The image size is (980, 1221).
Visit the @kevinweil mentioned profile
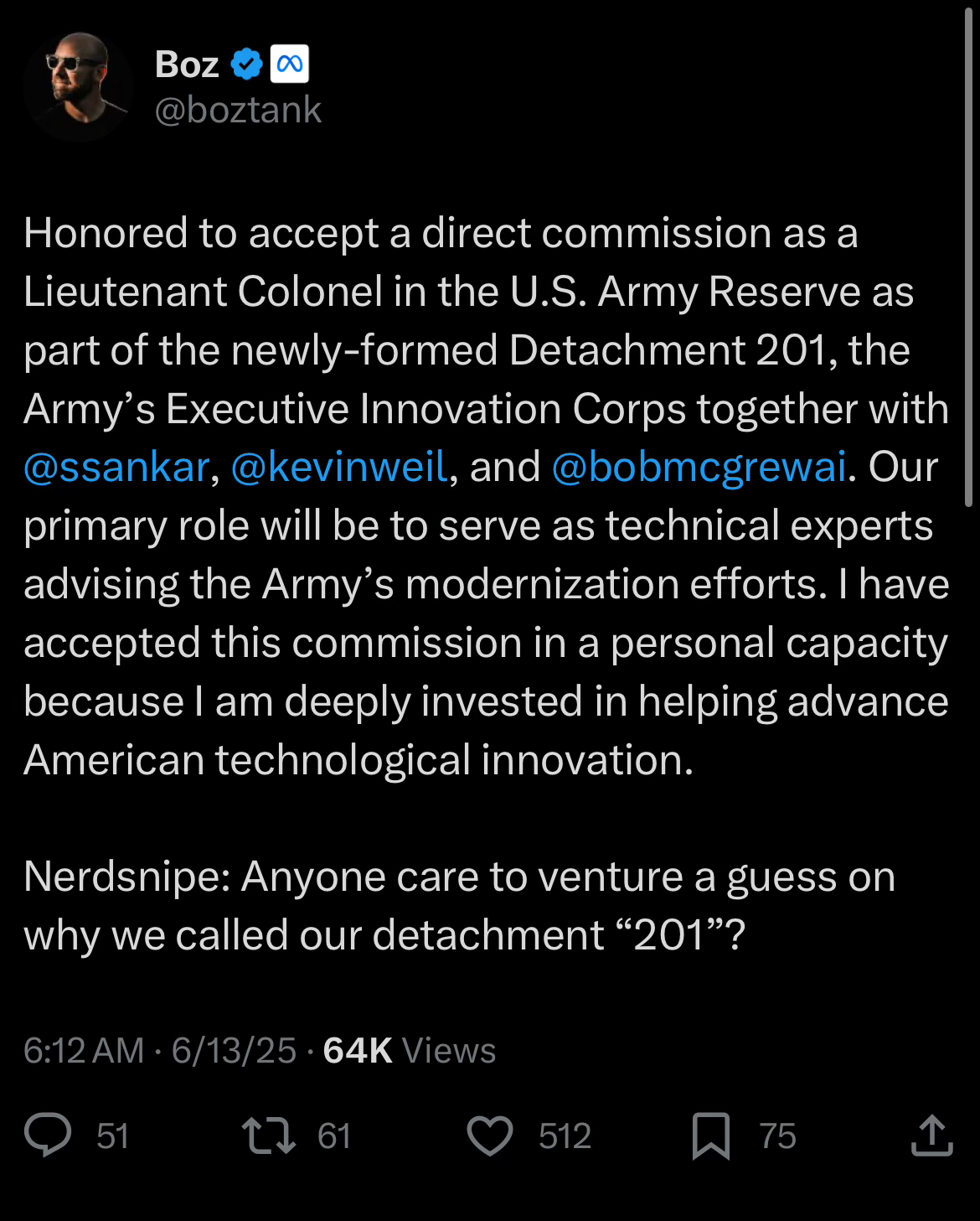pos(339,467)
